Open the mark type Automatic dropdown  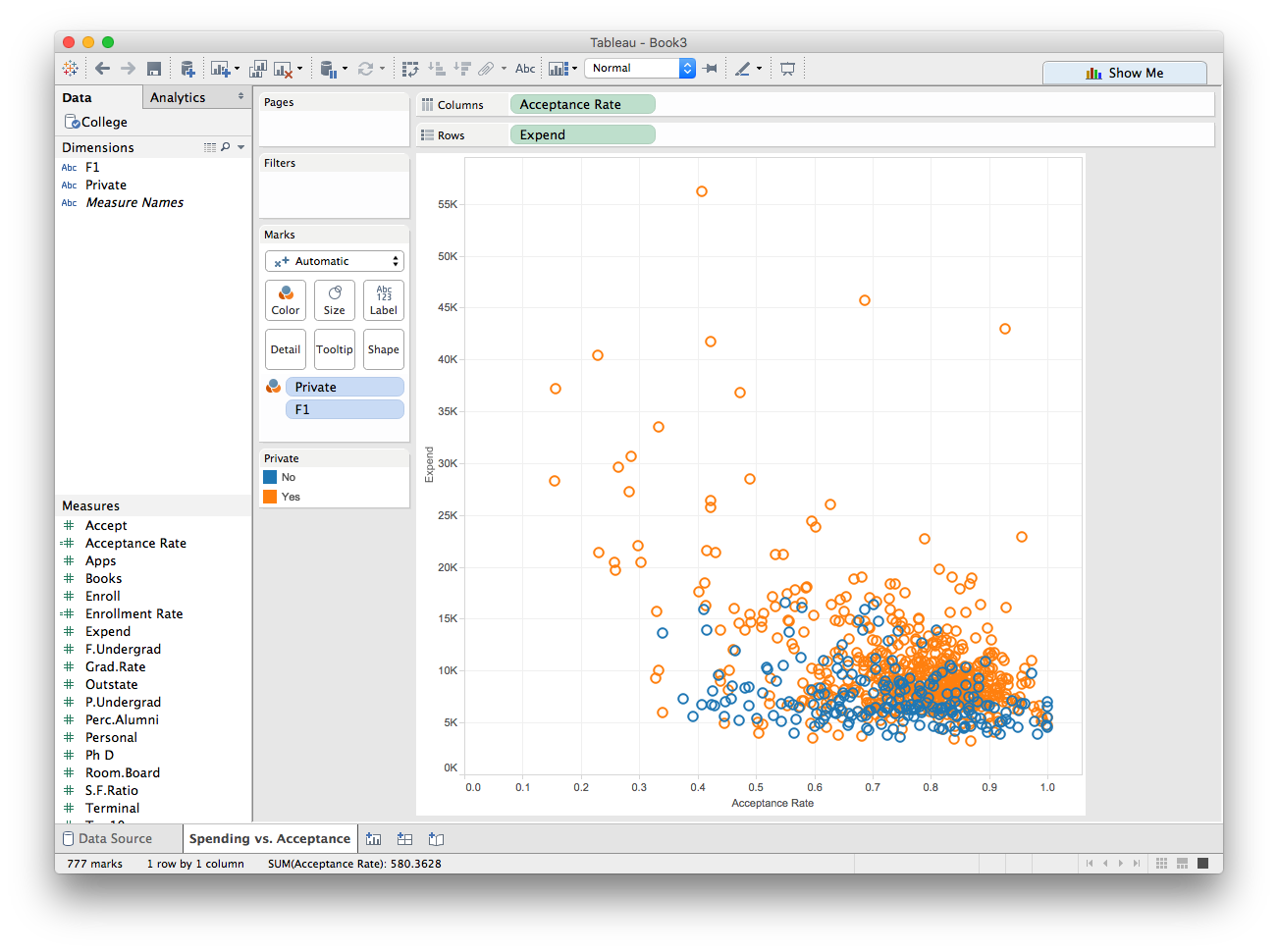click(x=335, y=261)
